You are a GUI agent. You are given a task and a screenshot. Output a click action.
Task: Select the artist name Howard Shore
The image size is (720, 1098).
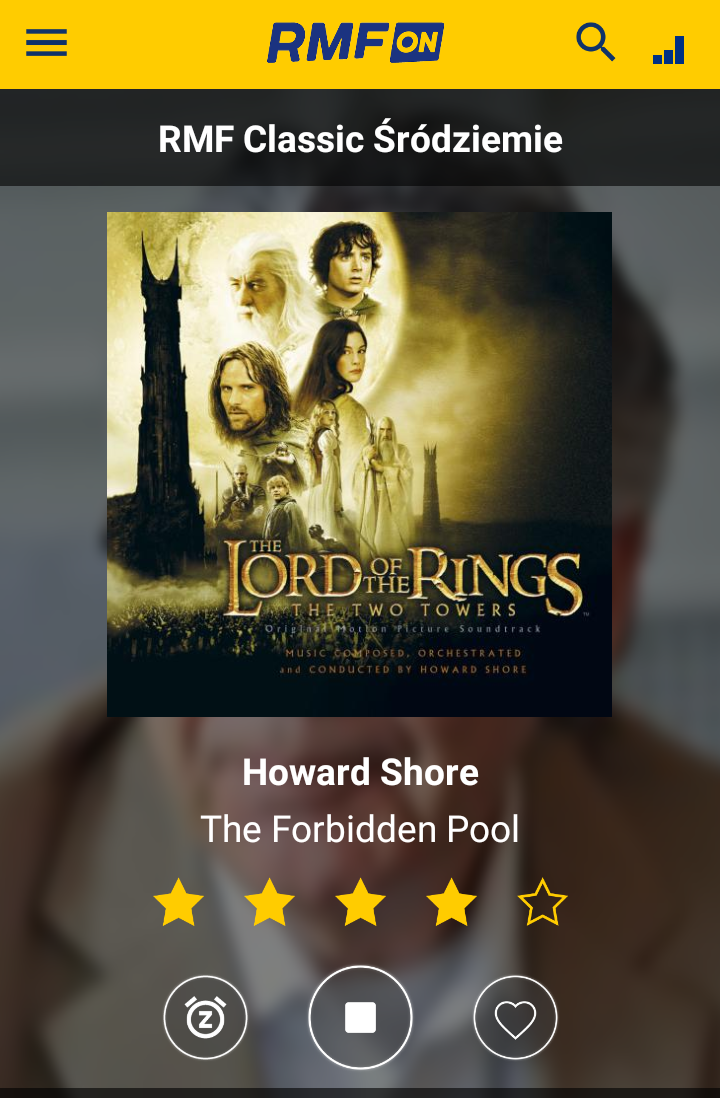360,772
